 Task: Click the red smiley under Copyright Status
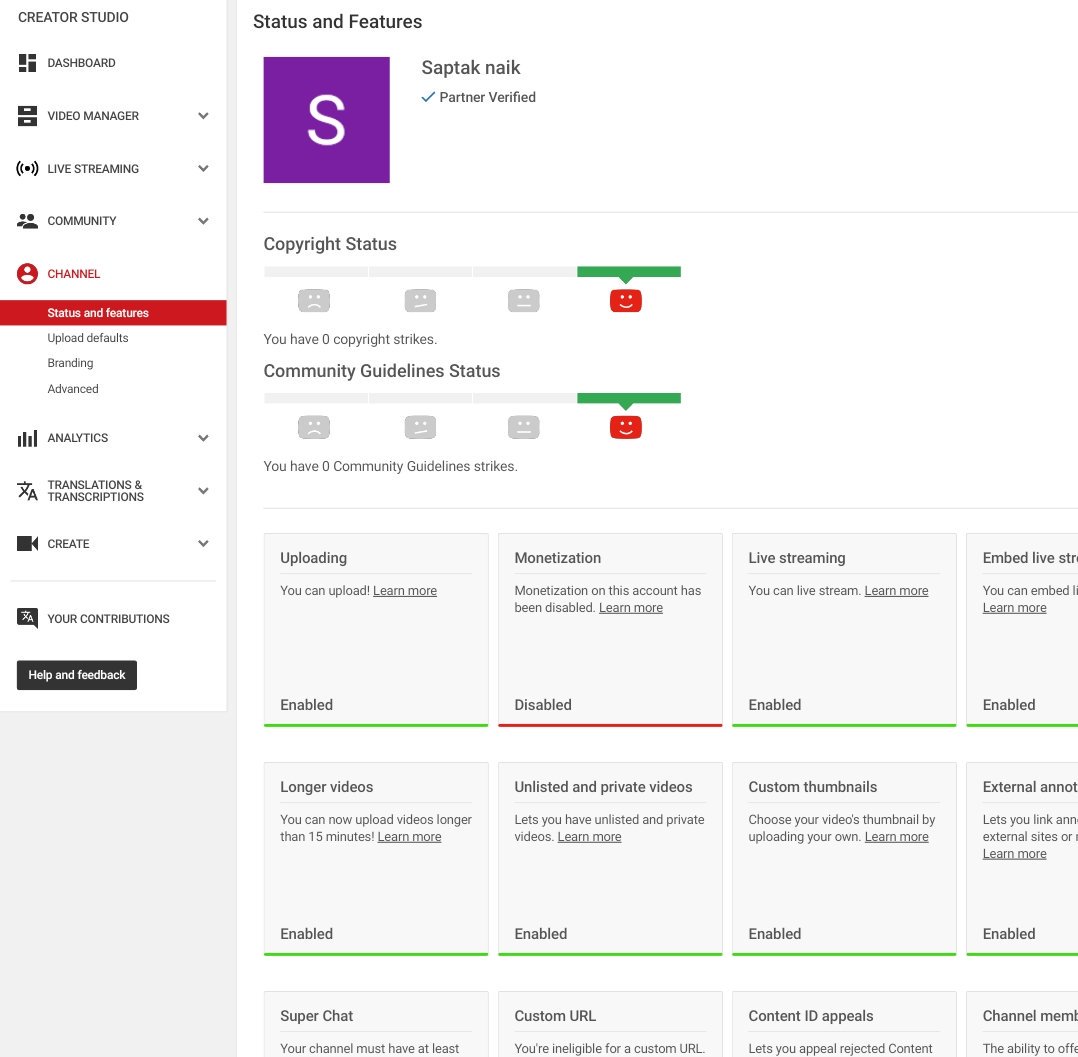tap(626, 301)
